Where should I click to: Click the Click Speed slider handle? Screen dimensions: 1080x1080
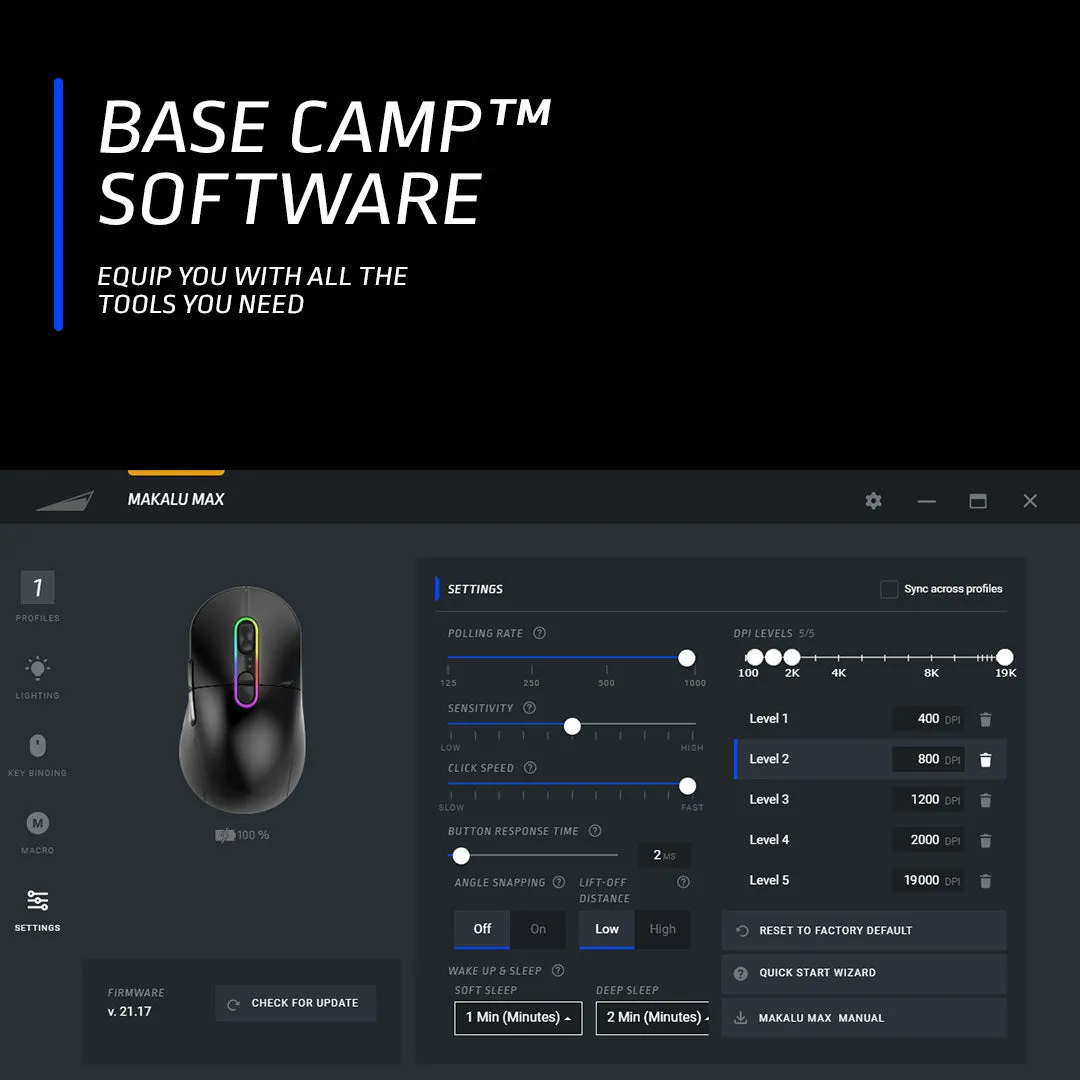(x=687, y=786)
